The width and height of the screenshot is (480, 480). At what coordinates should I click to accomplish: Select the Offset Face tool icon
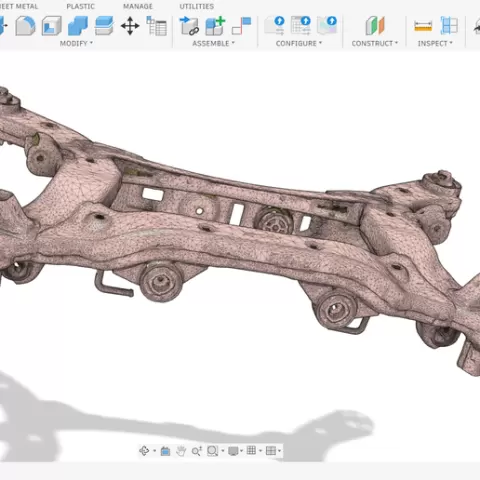(104, 26)
